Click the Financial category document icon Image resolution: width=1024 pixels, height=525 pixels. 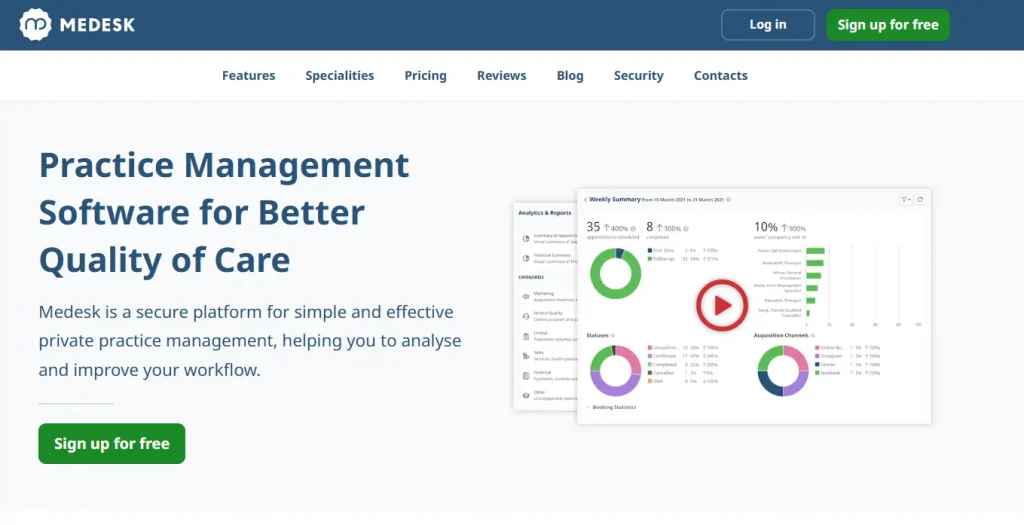(x=526, y=375)
